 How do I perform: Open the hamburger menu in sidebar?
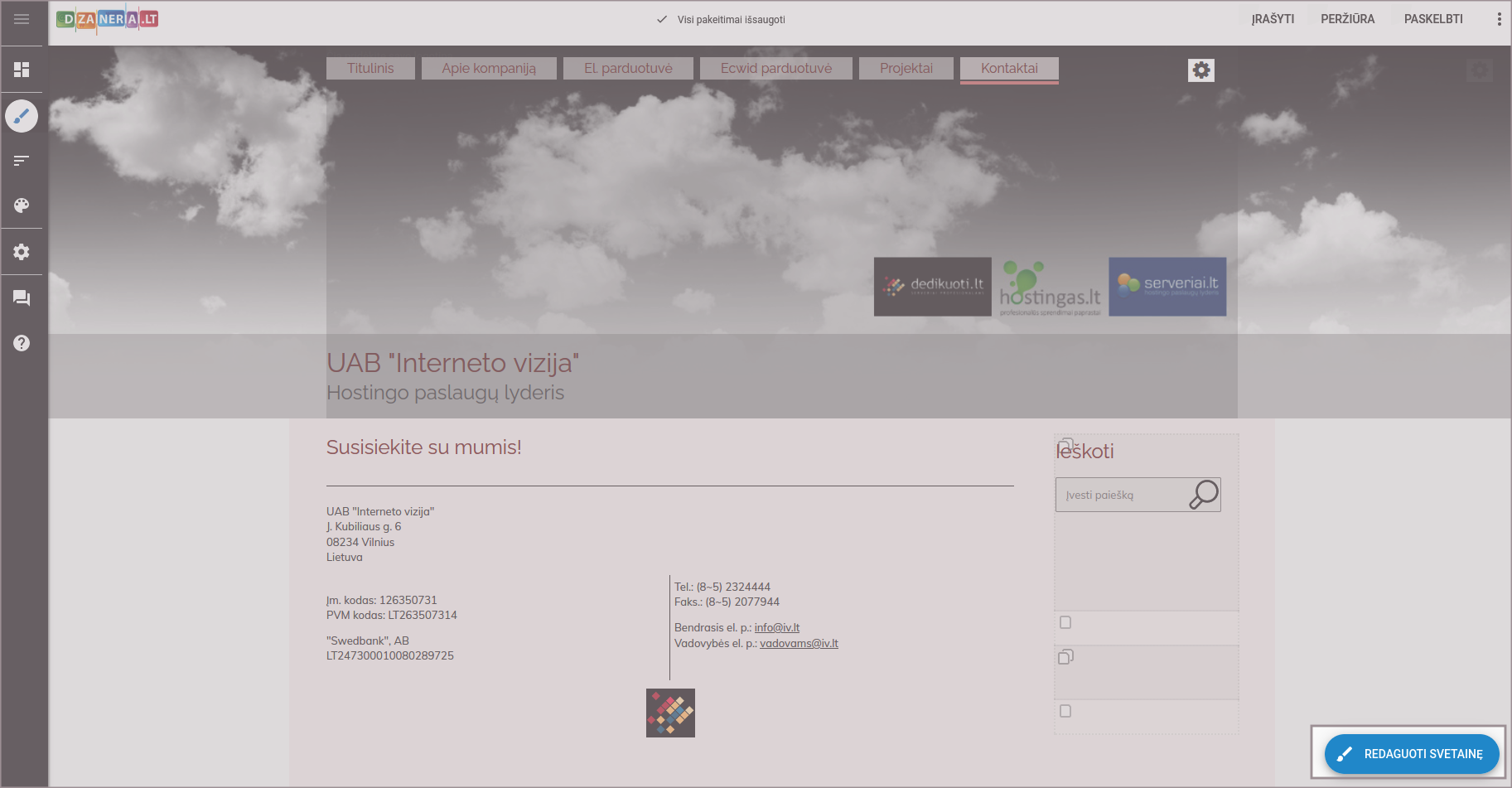coord(22,19)
